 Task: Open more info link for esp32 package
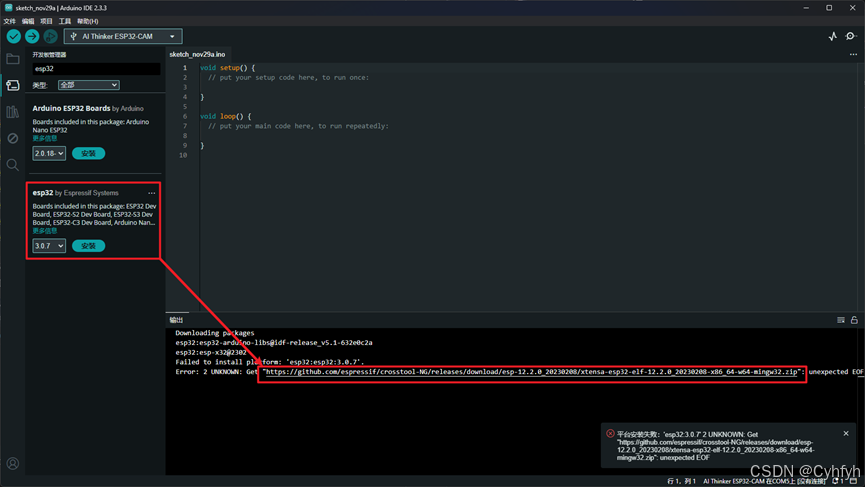point(45,231)
